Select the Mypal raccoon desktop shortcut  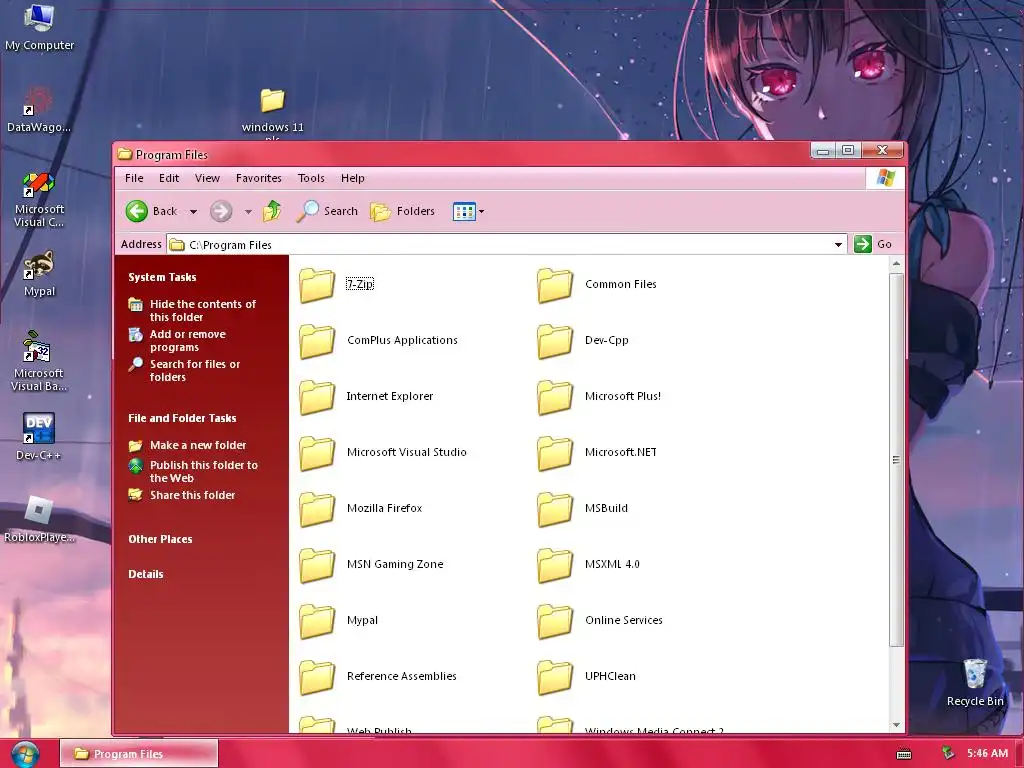(39, 274)
